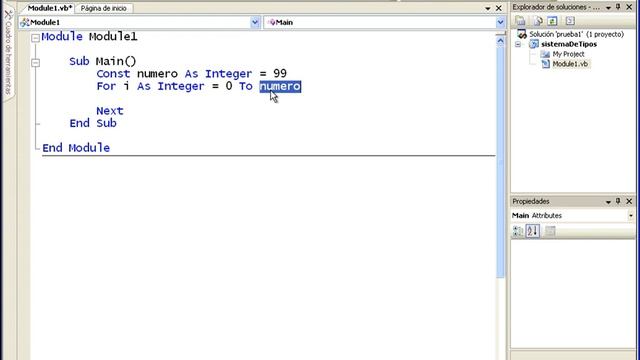Click the To keyword in For loop
This screenshot has height=360, width=640.
tap(246, 86)
